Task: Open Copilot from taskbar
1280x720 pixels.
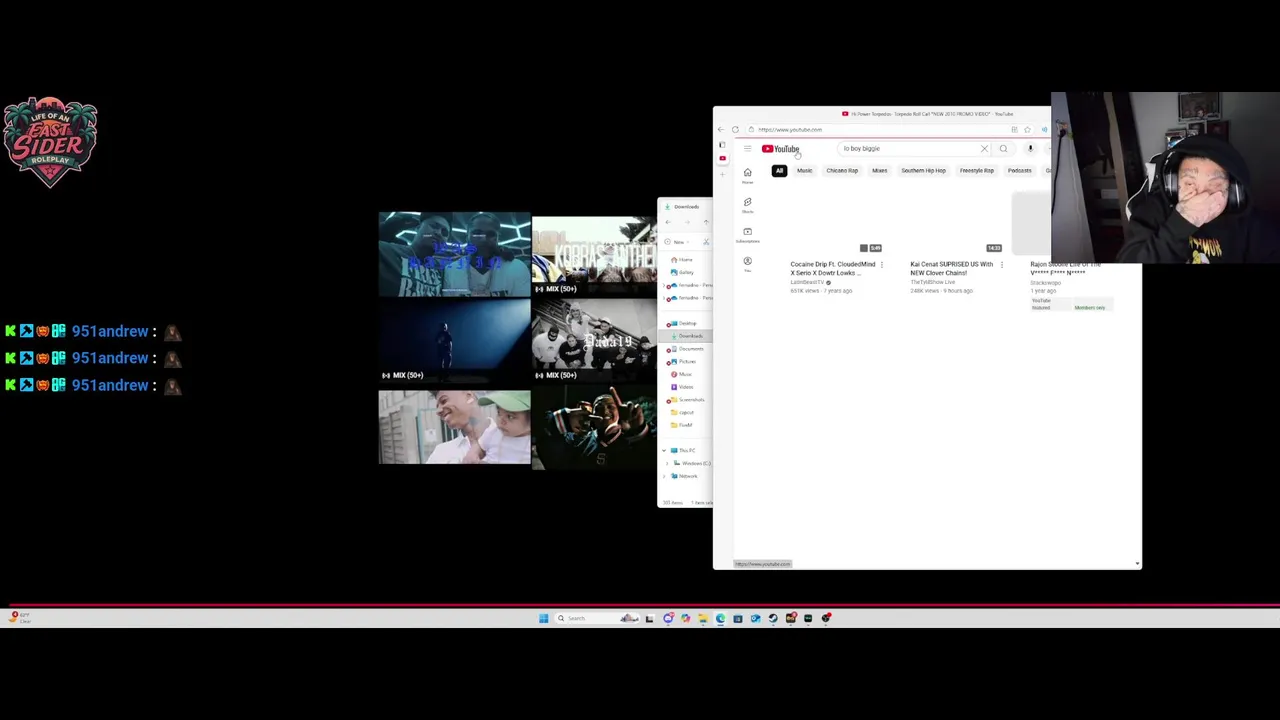Action: 685,618
